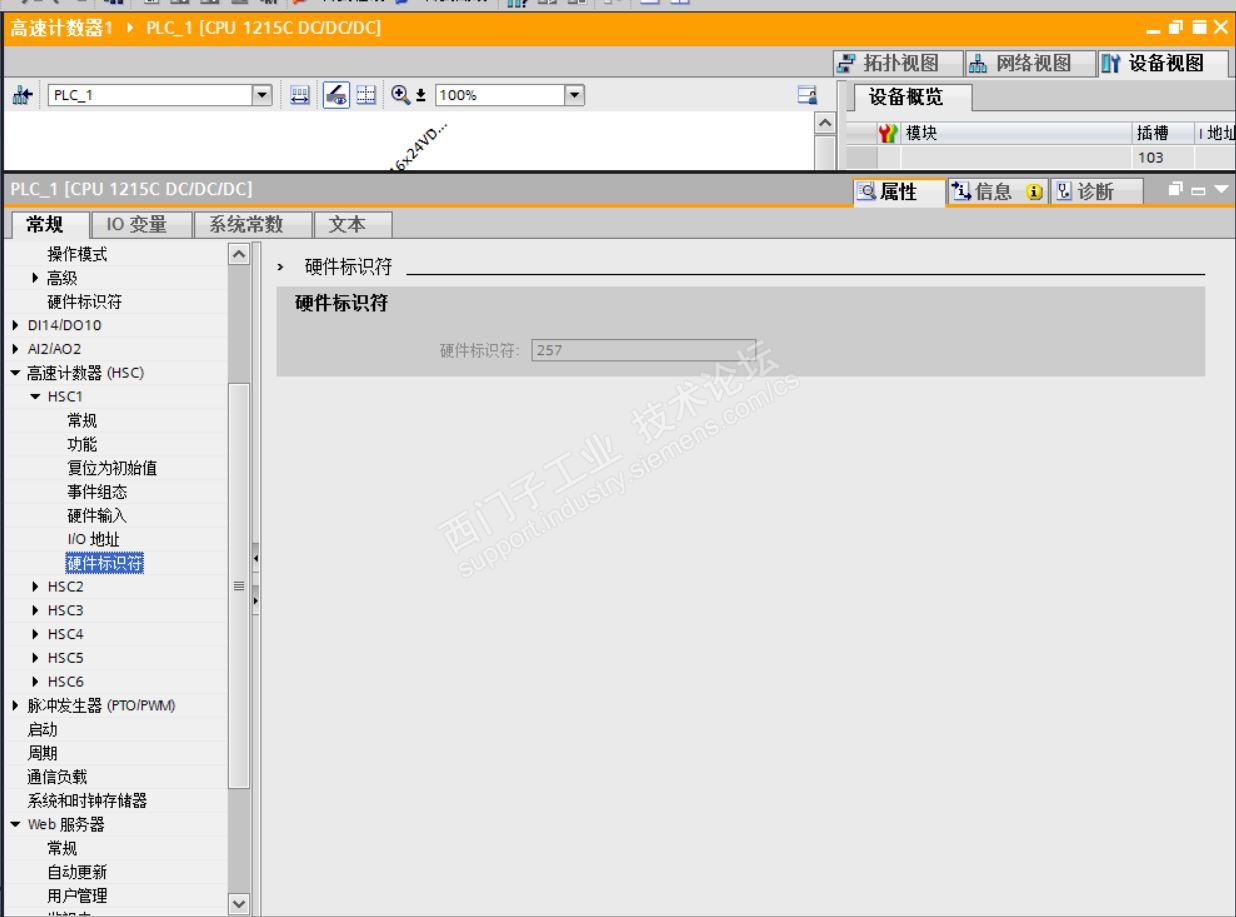Select the IO 变量 tab
Screen dimensions: 1236x917
click(x=139, y=224)
